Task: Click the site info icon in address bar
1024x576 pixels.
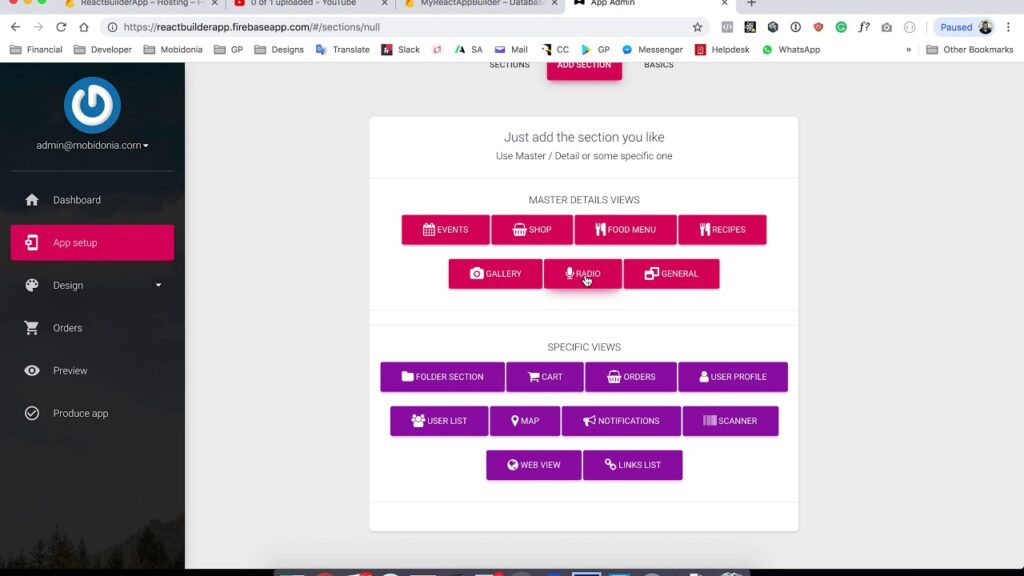Action: (x=112, y=27)
